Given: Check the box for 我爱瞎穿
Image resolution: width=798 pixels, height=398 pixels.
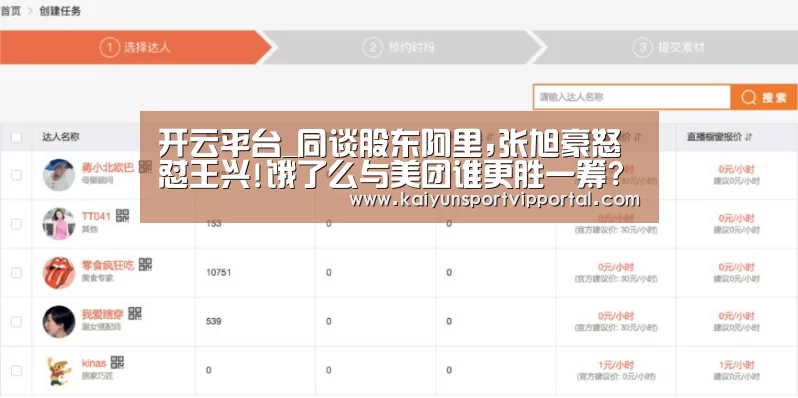Looking at the screenshot, I should coord(16,322).
